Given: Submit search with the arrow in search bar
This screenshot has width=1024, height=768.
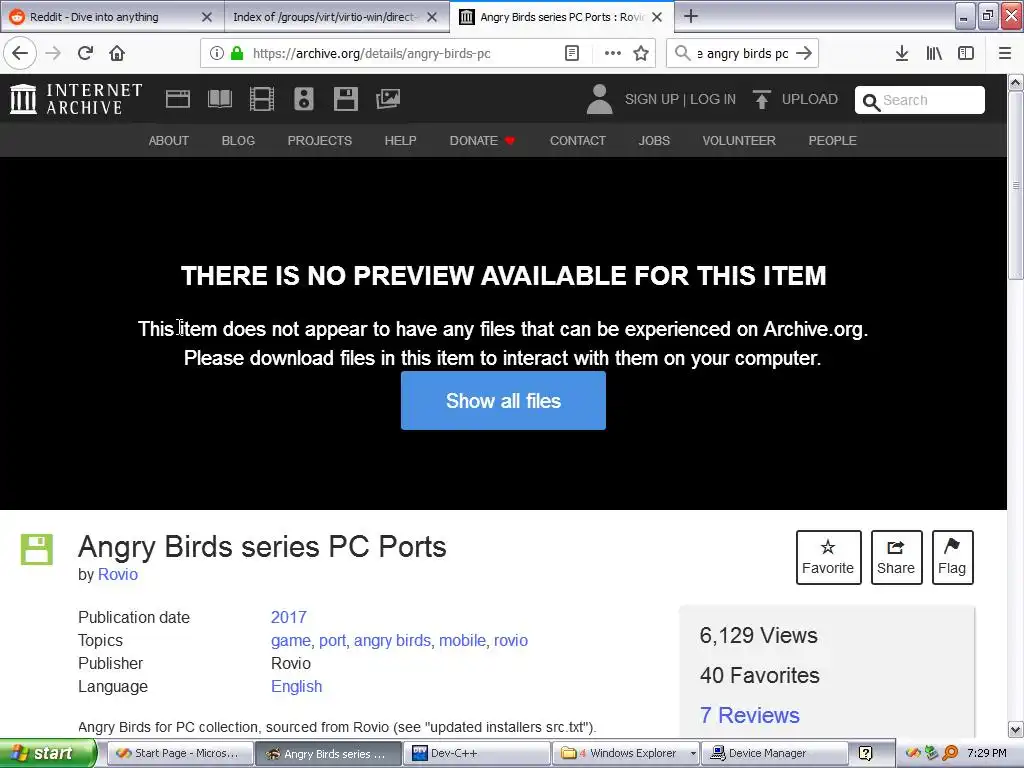Looking at the screenshot, I should pyautogui.click(x=805, y=54).
